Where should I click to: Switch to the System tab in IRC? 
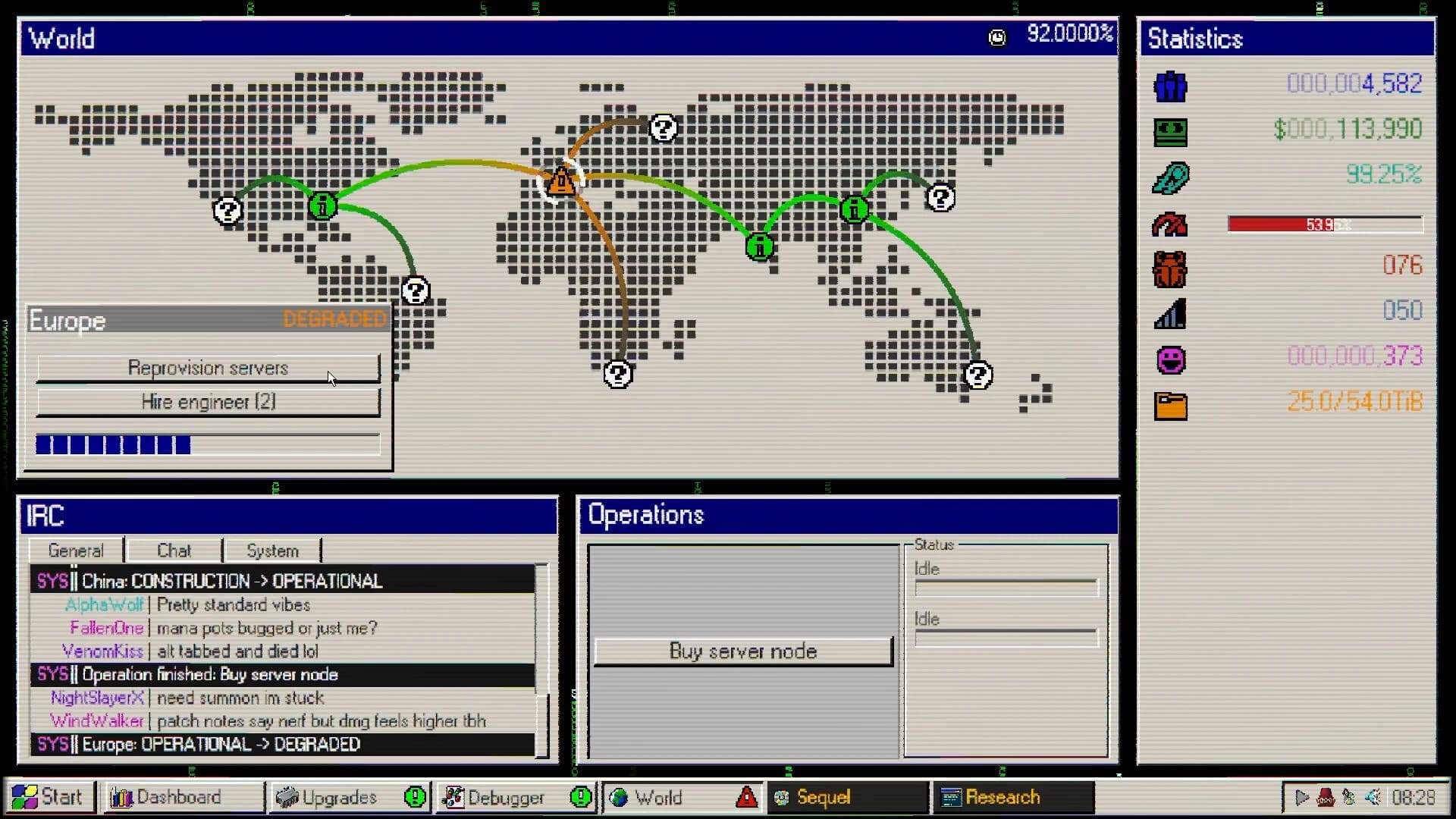click(x=272, y=550)
